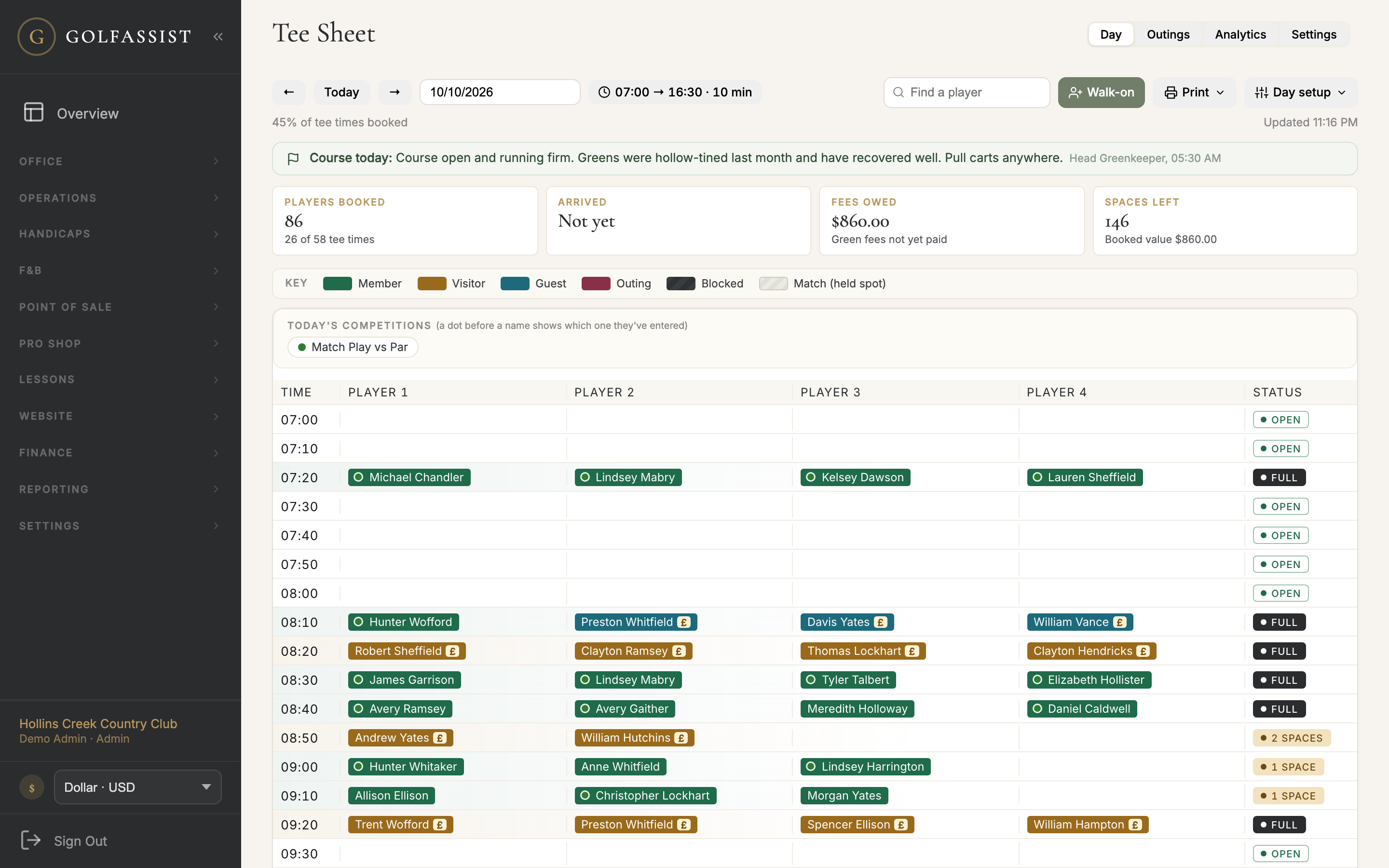
Task: Click the Players Booked card
Action: [x=405, y=221]
